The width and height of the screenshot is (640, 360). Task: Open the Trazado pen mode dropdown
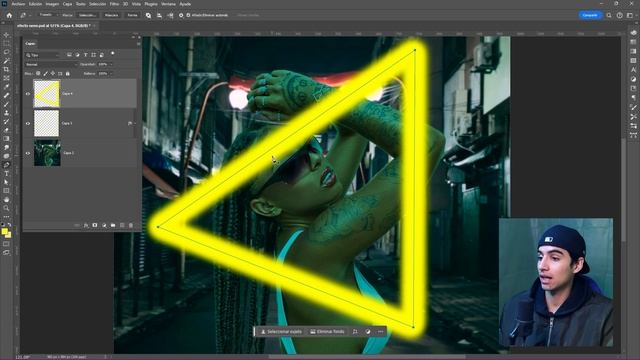click(x=48, y=15)
